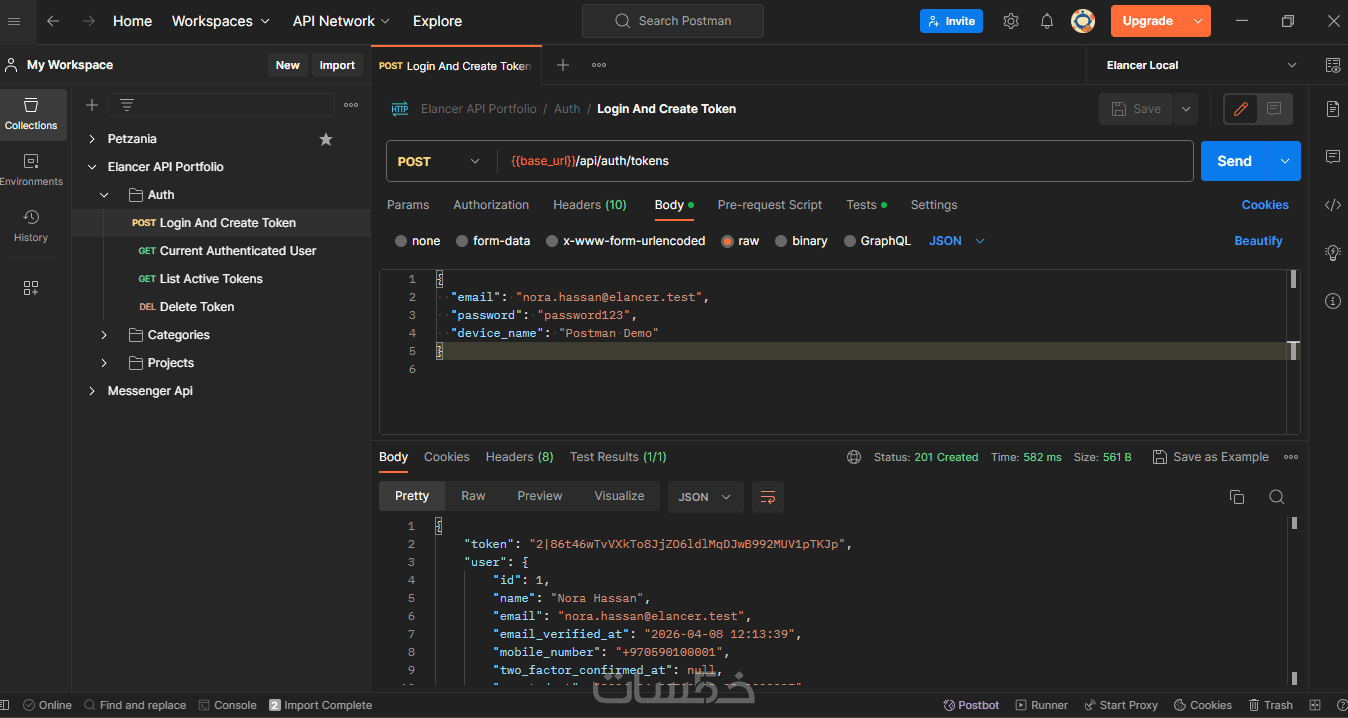Select the form-data body type
The image size is (1348, 718).
pyautogui.click(x=462, y=241)
